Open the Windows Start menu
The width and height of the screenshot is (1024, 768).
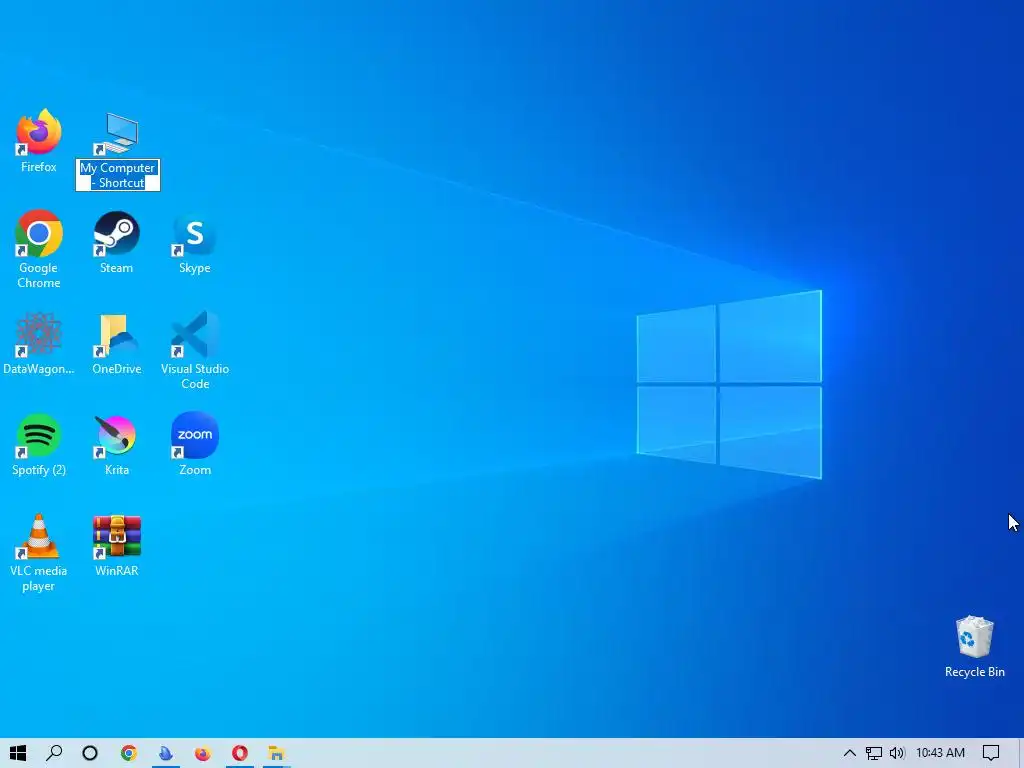(x=18, y=753)
